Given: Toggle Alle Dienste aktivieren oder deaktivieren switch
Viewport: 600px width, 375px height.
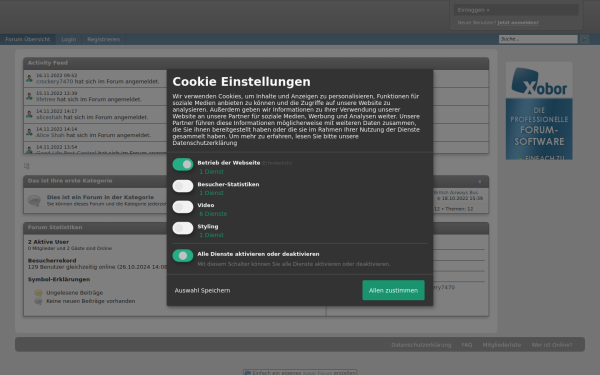Looking at the screenshot, I should [183, 256].
